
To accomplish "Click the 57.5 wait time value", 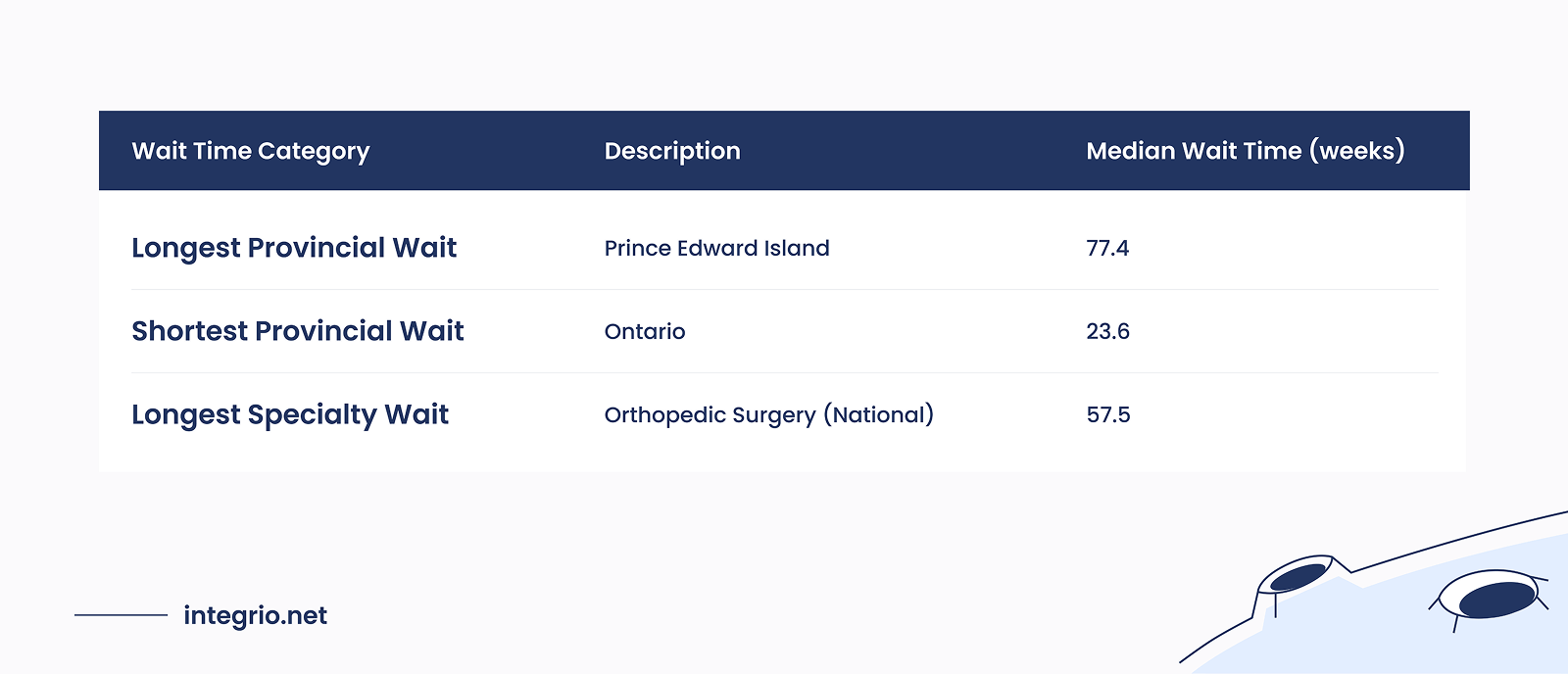I will coord(1107,414).
